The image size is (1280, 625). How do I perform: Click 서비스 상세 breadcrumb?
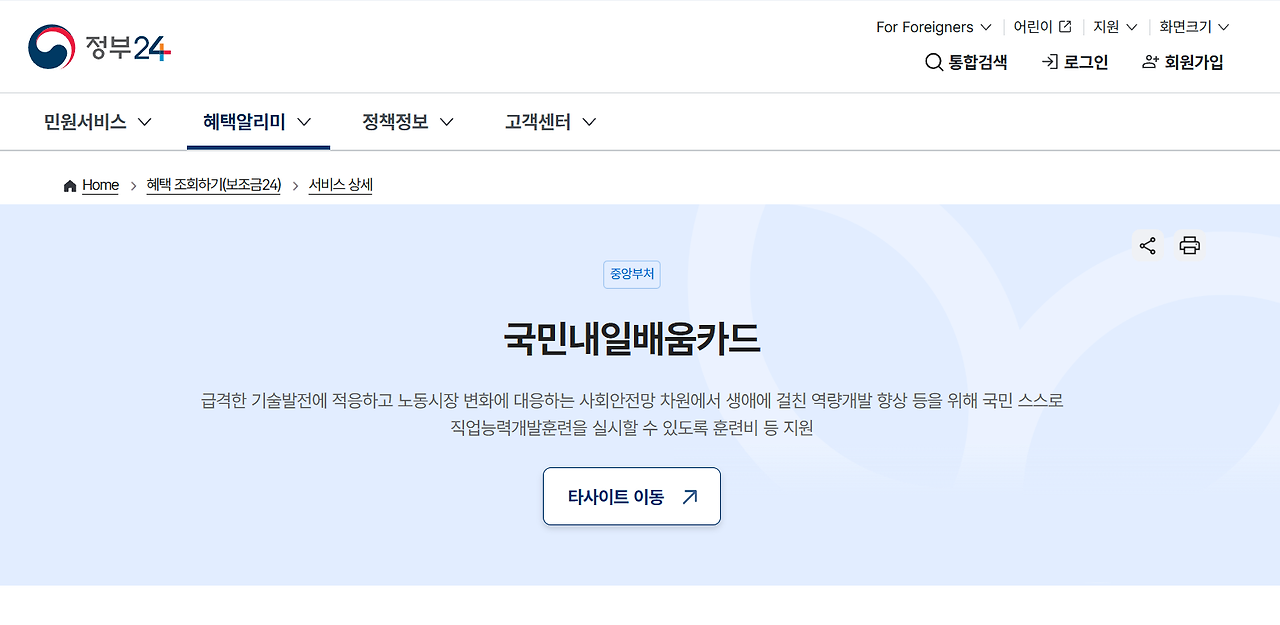[340, 186]
